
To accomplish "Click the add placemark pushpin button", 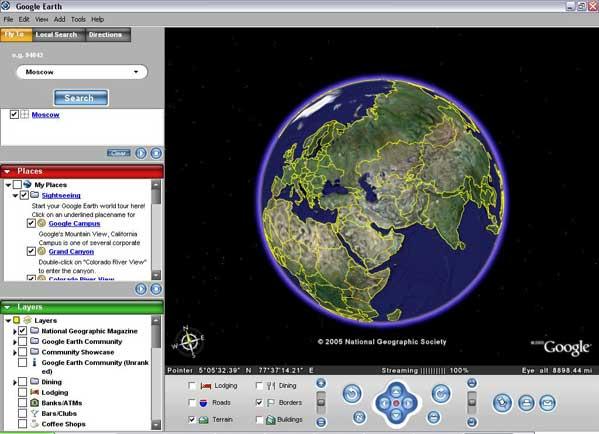I will click(502, 403).
